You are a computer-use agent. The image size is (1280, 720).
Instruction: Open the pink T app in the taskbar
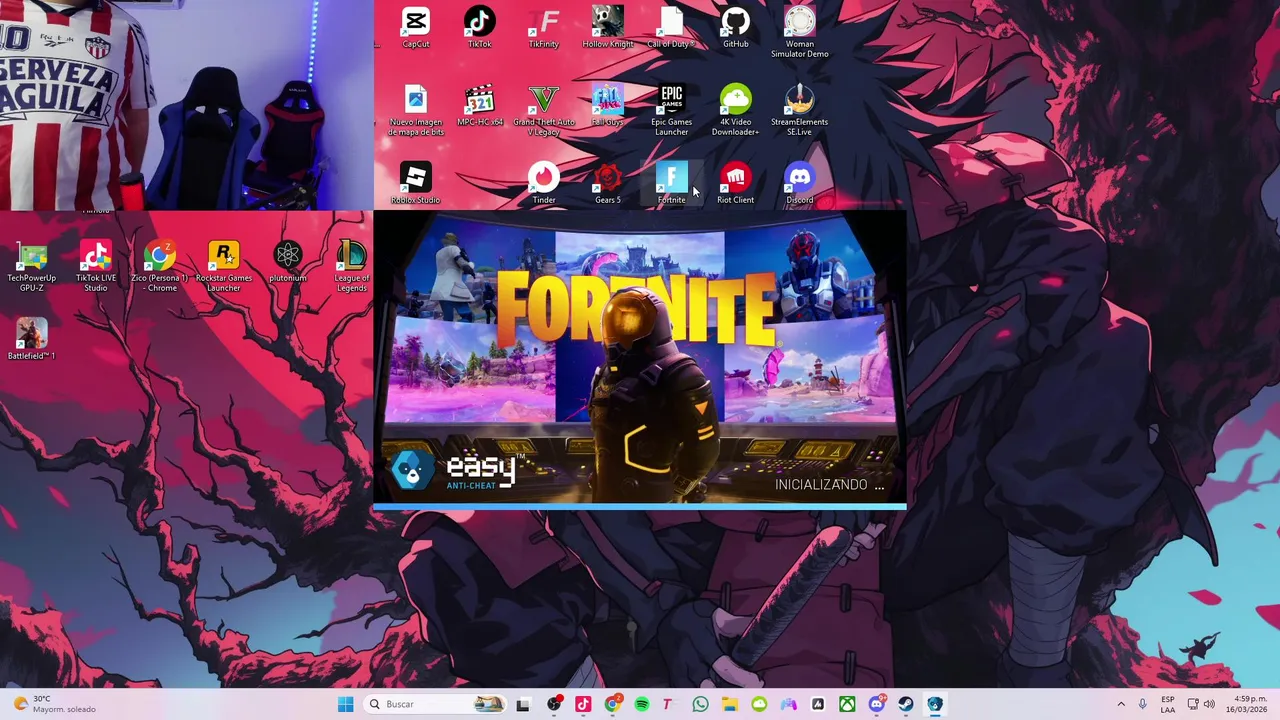pyautogui.click(x=668, y=704)
